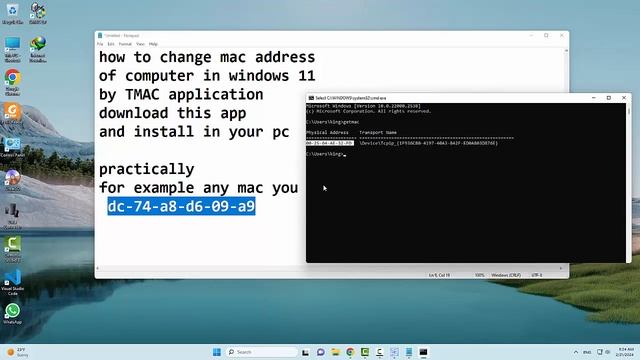Open the Help menu in Notepad
This screenshot has width=640, height=360.
(153, 44)
